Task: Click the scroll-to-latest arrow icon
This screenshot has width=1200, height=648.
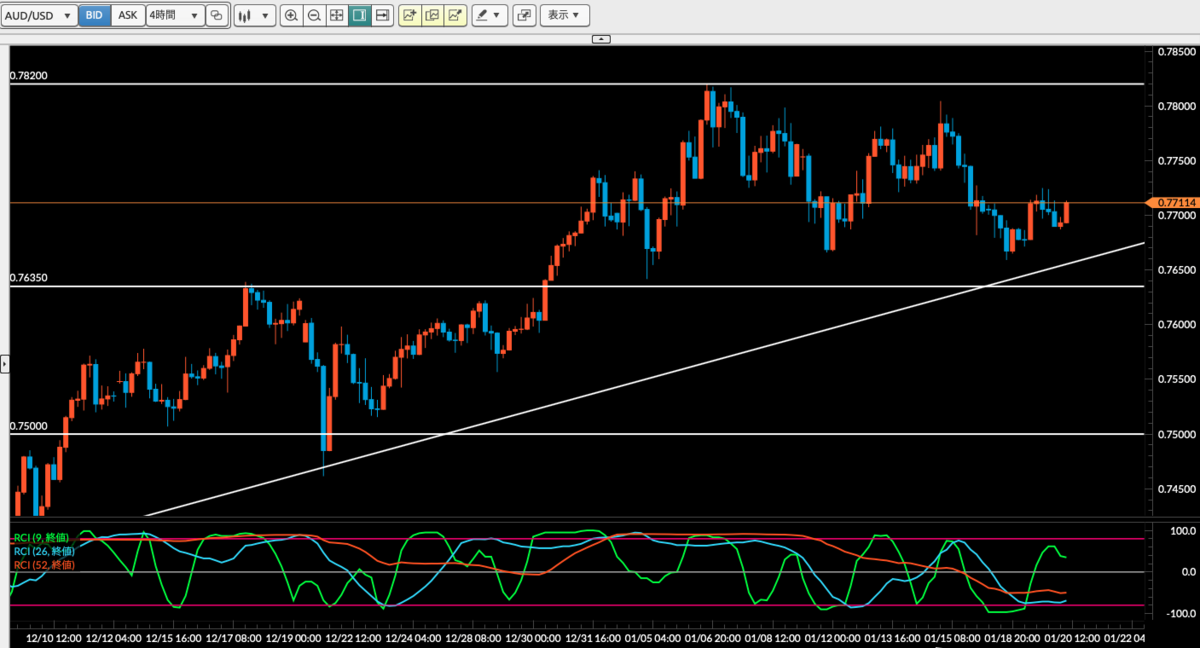Action: pyautogui.click(x=382, y=15)
